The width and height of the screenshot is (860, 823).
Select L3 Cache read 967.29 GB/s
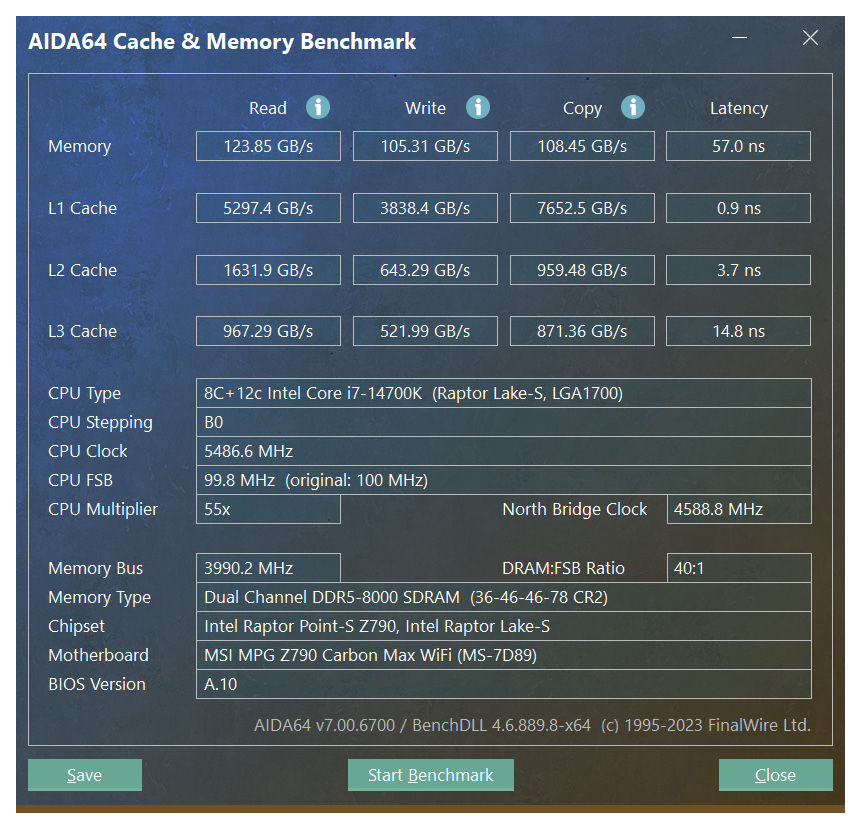(x=268, y=331)
